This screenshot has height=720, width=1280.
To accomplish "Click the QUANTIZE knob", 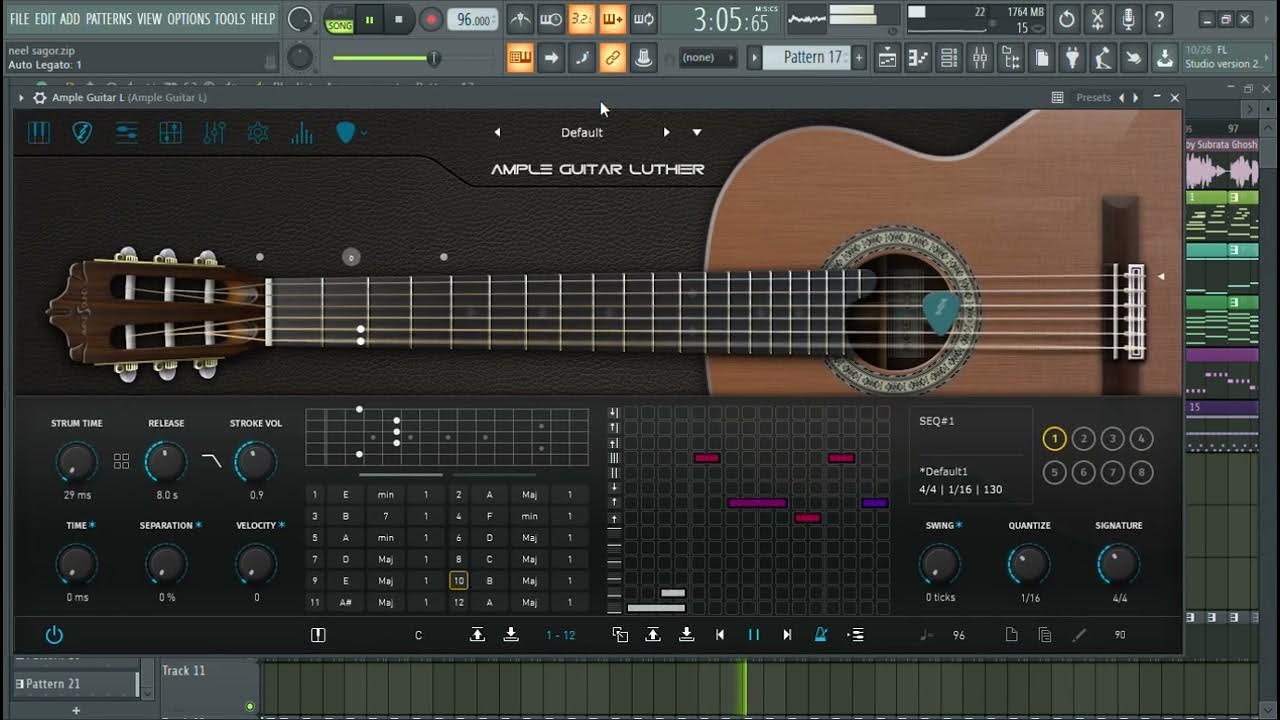I will point(1029,565).
